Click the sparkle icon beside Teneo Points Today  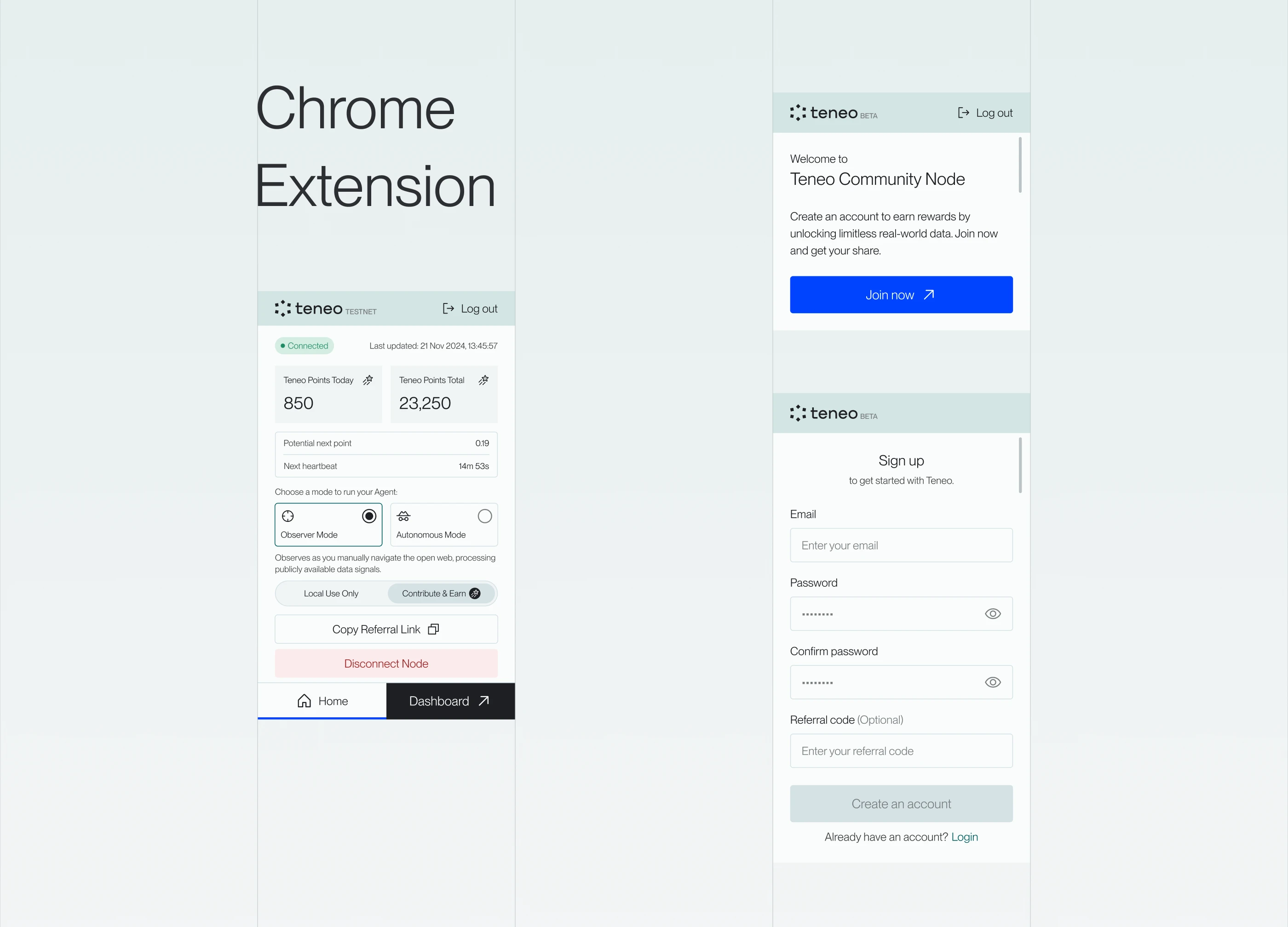(x=368, y=380)
